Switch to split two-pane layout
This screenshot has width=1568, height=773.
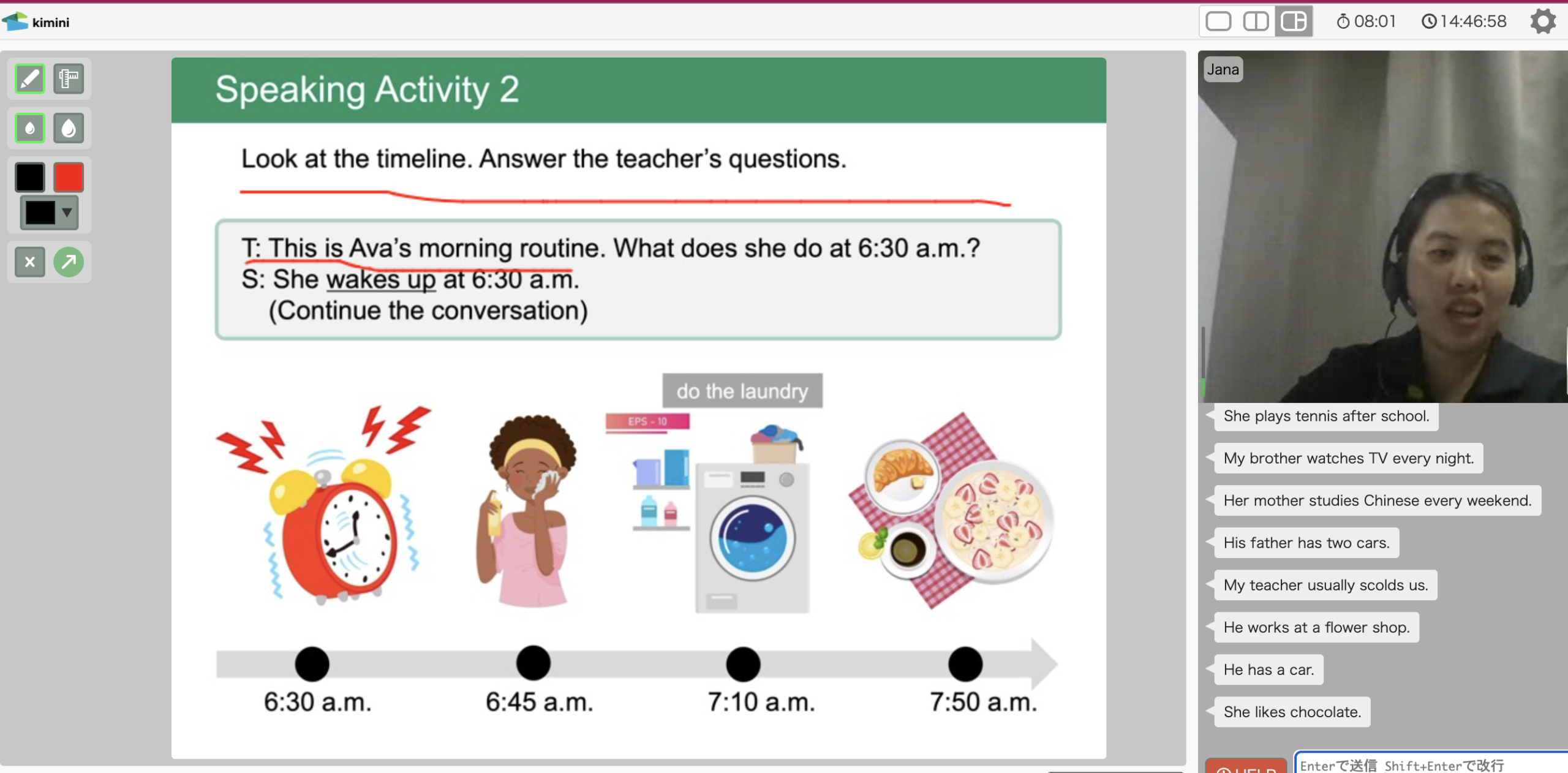[x=1256, y=21]
